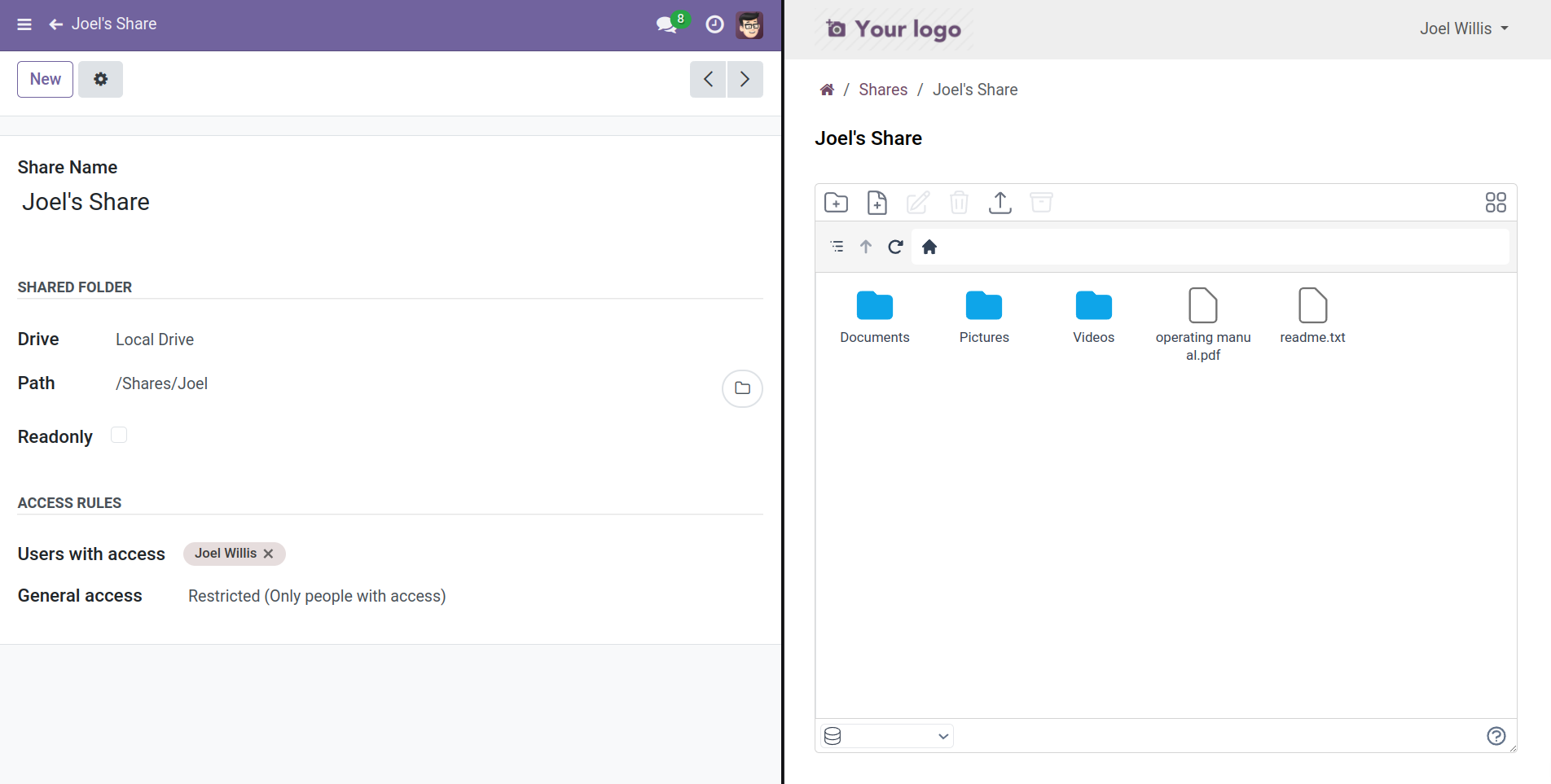Go up one folder level arrow

(x=866, y=247)
